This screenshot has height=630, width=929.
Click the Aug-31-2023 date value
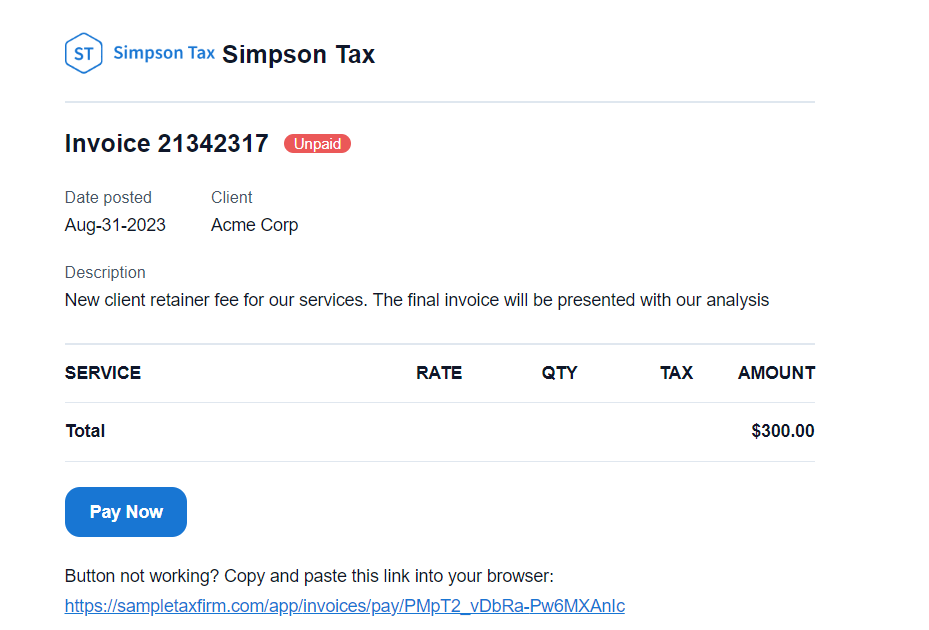(115, 225)
